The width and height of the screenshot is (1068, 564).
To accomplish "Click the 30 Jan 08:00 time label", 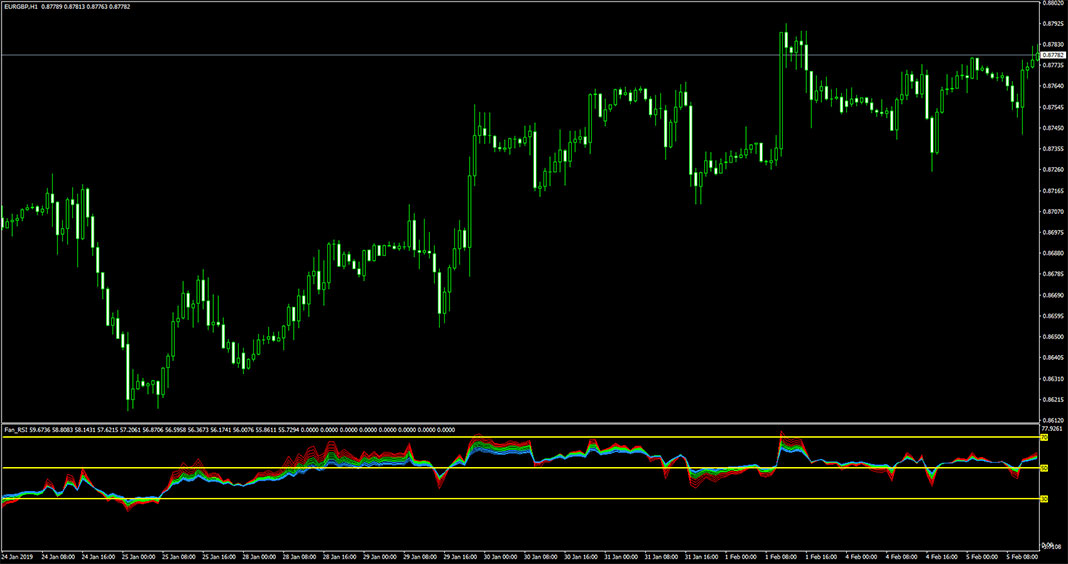I will [539, 556].
